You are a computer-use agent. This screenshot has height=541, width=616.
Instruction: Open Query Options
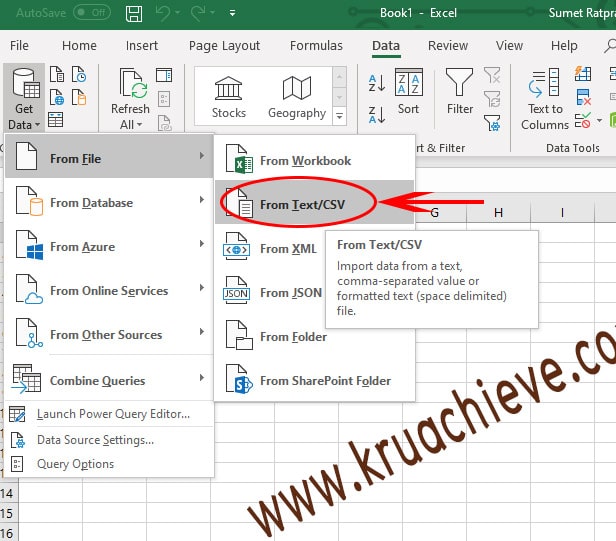point(109,464)
